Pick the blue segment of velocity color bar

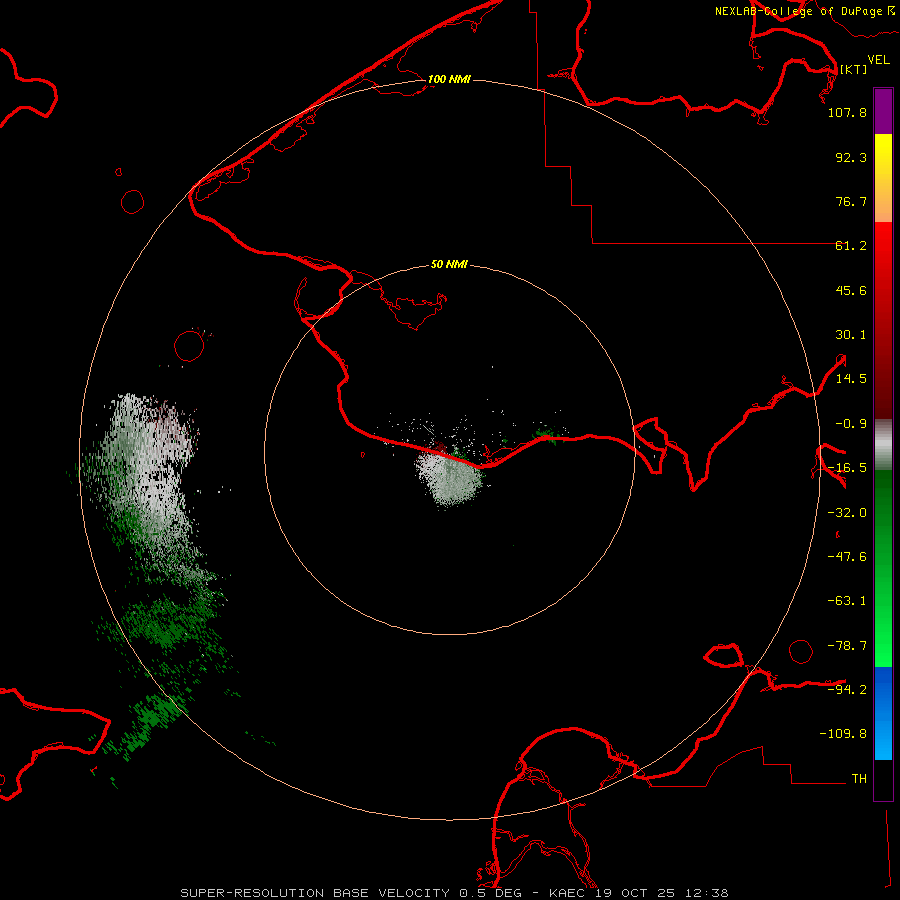click(x=883, y=713)
